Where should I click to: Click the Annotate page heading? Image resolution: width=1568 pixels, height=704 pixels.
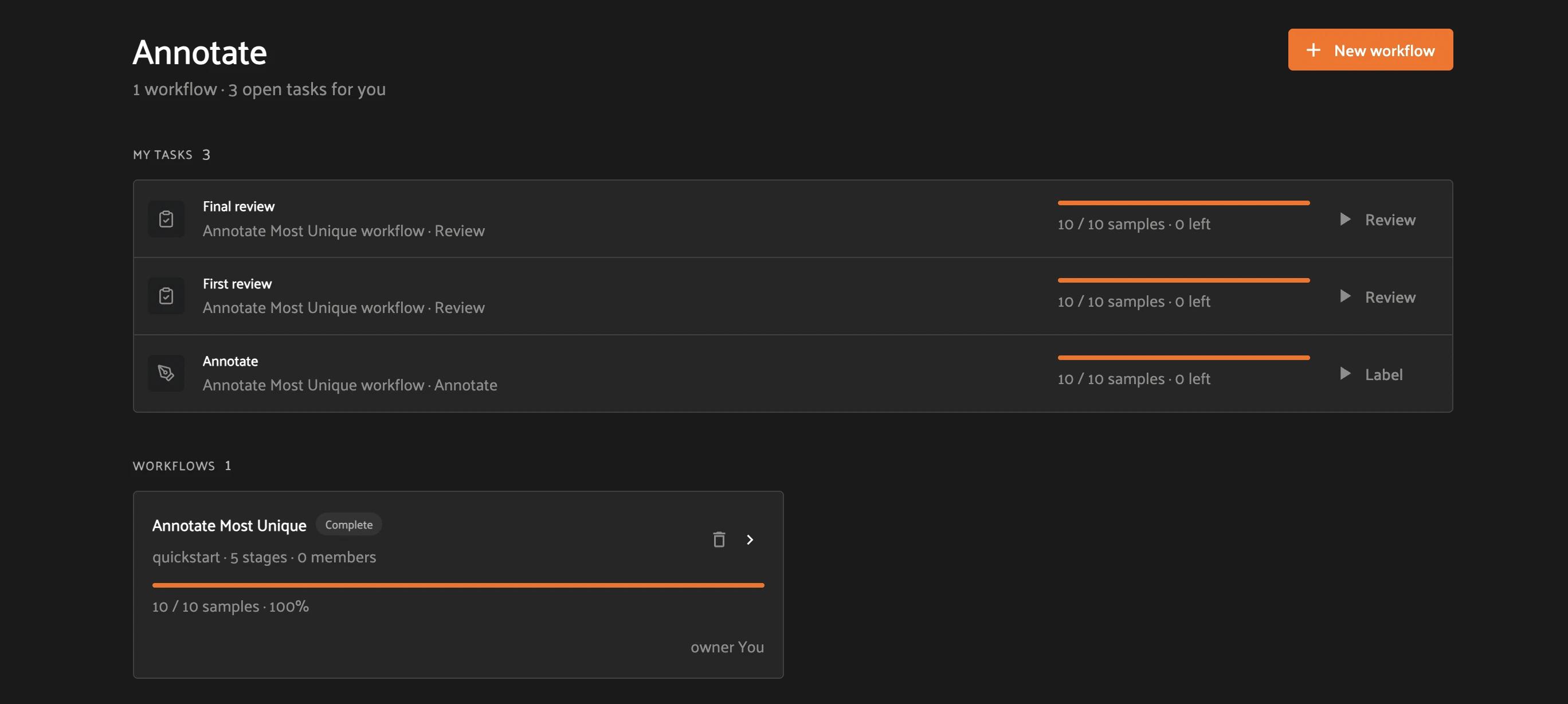coord(199,52)
